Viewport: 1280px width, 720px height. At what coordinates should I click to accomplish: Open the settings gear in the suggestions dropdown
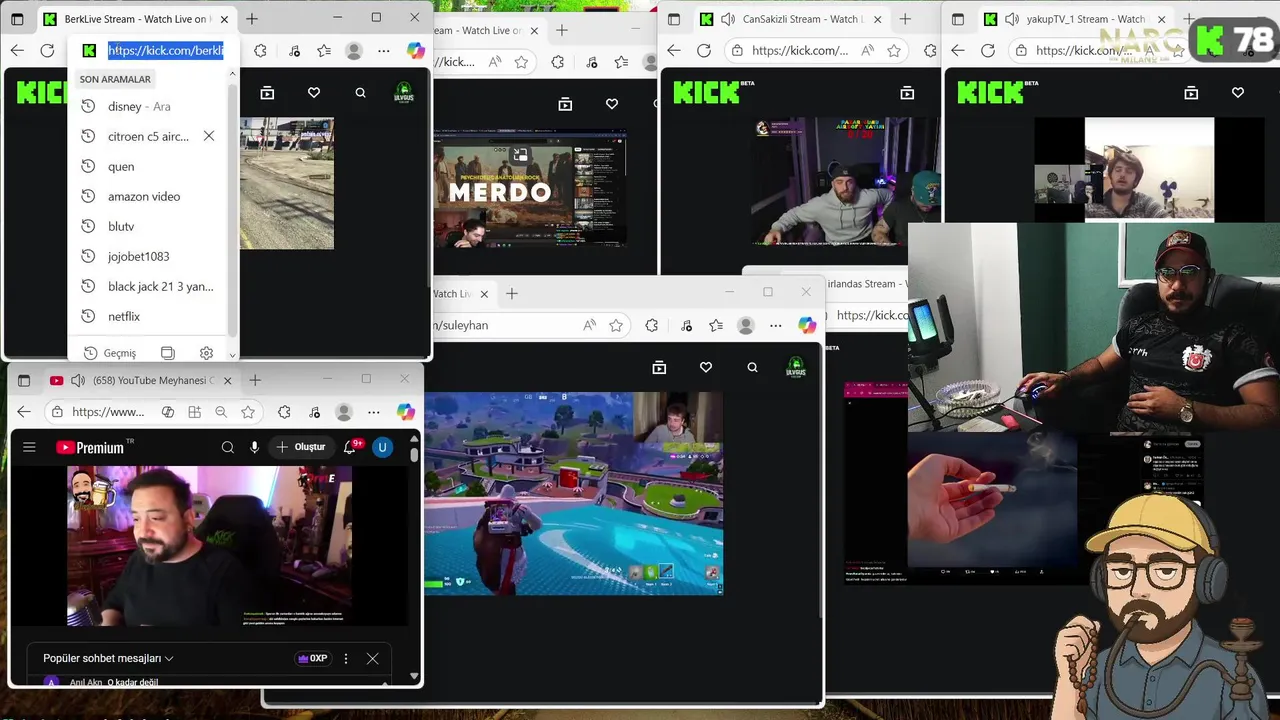point(206,353)
